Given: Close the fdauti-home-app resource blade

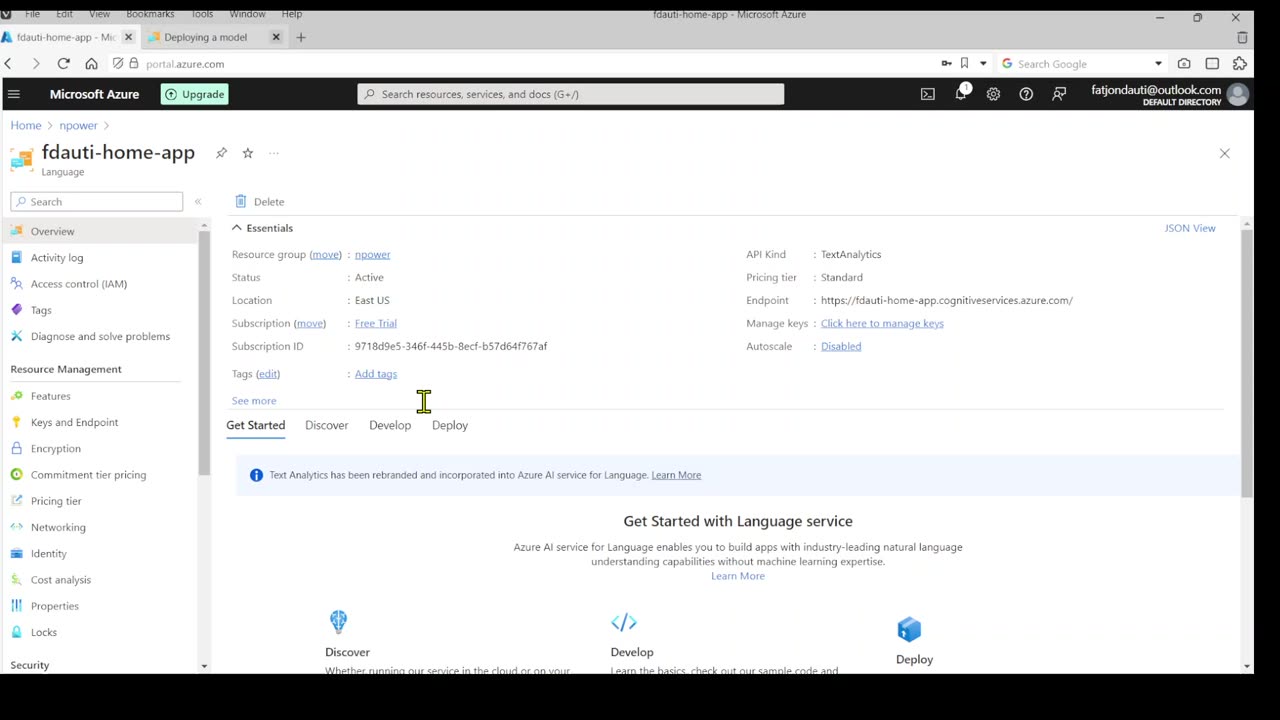Looking at the screenshot, I should point(1224,153).
